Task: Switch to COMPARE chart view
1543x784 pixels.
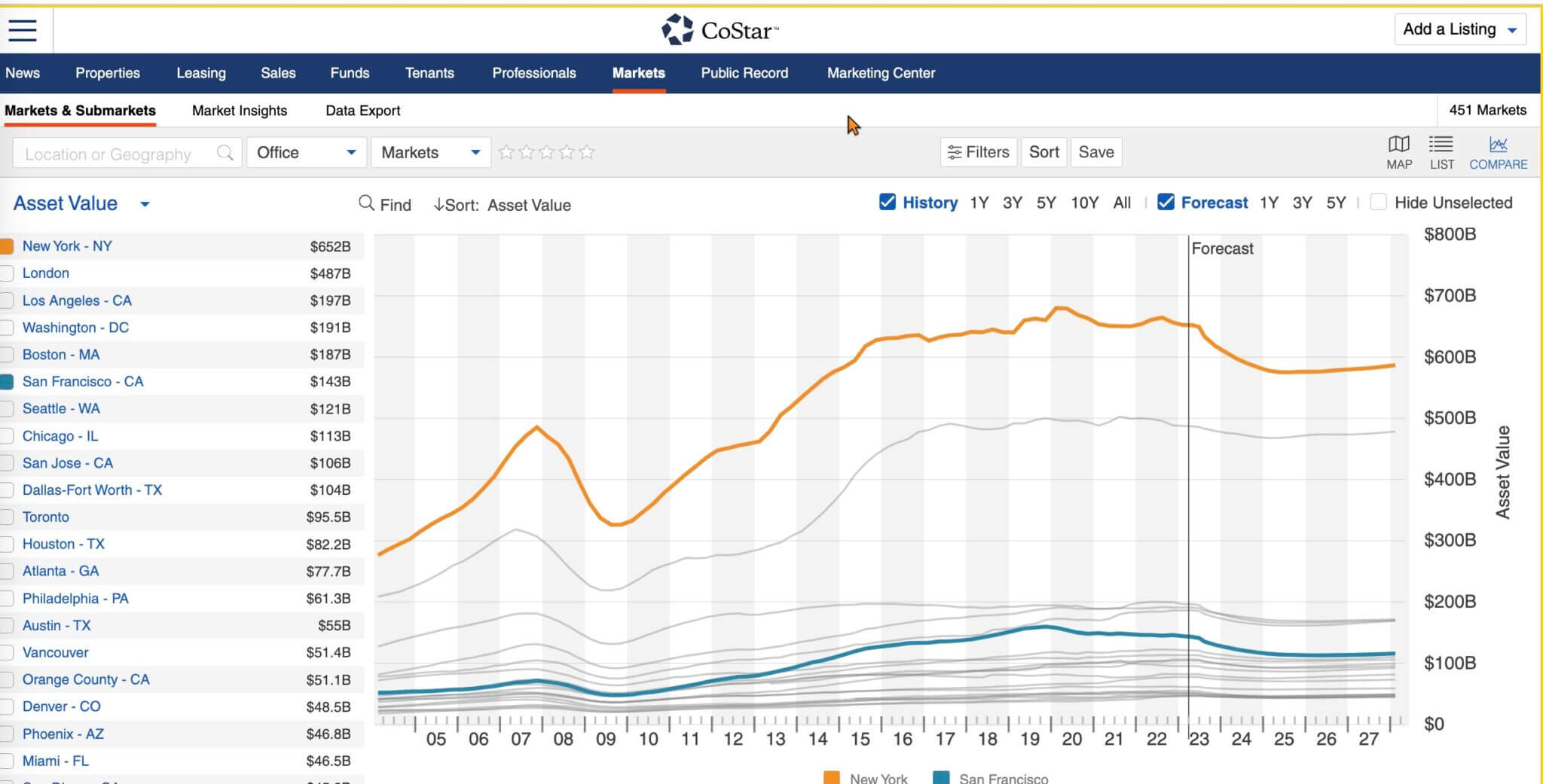Action: [1498, 152]
